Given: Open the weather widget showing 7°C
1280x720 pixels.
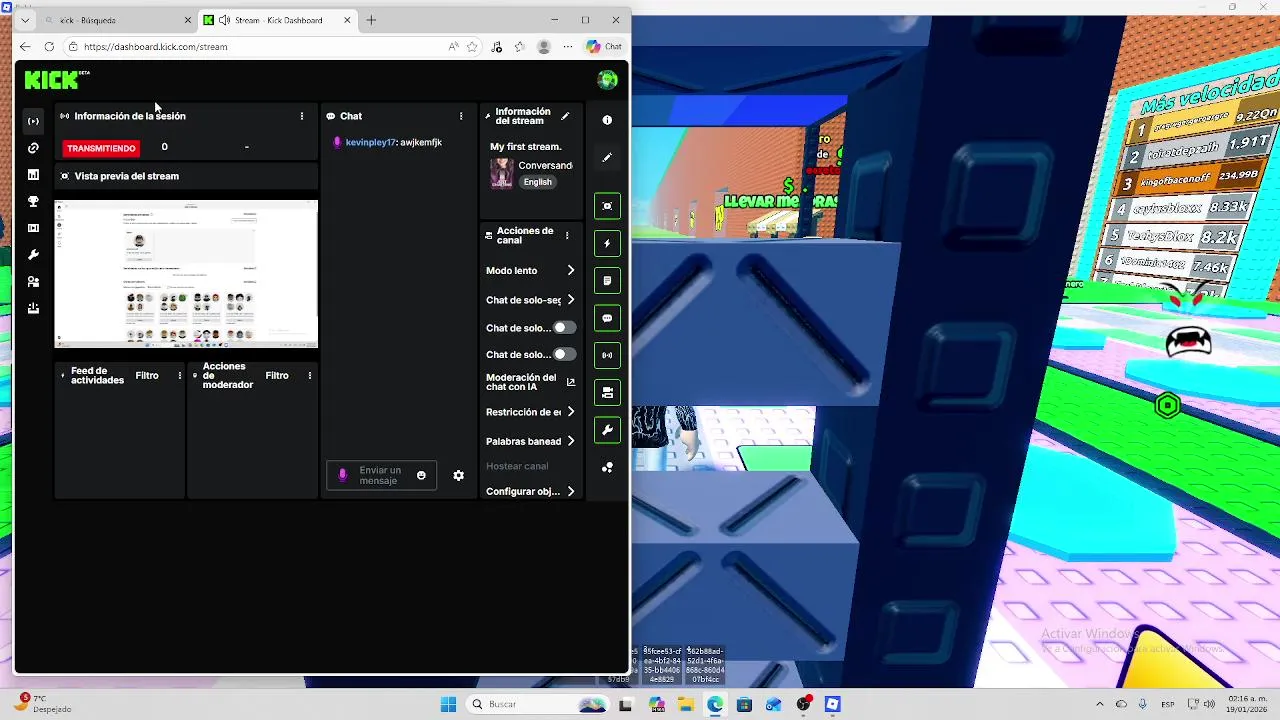Looking at the screenshot, I should [x=44, y=703].
